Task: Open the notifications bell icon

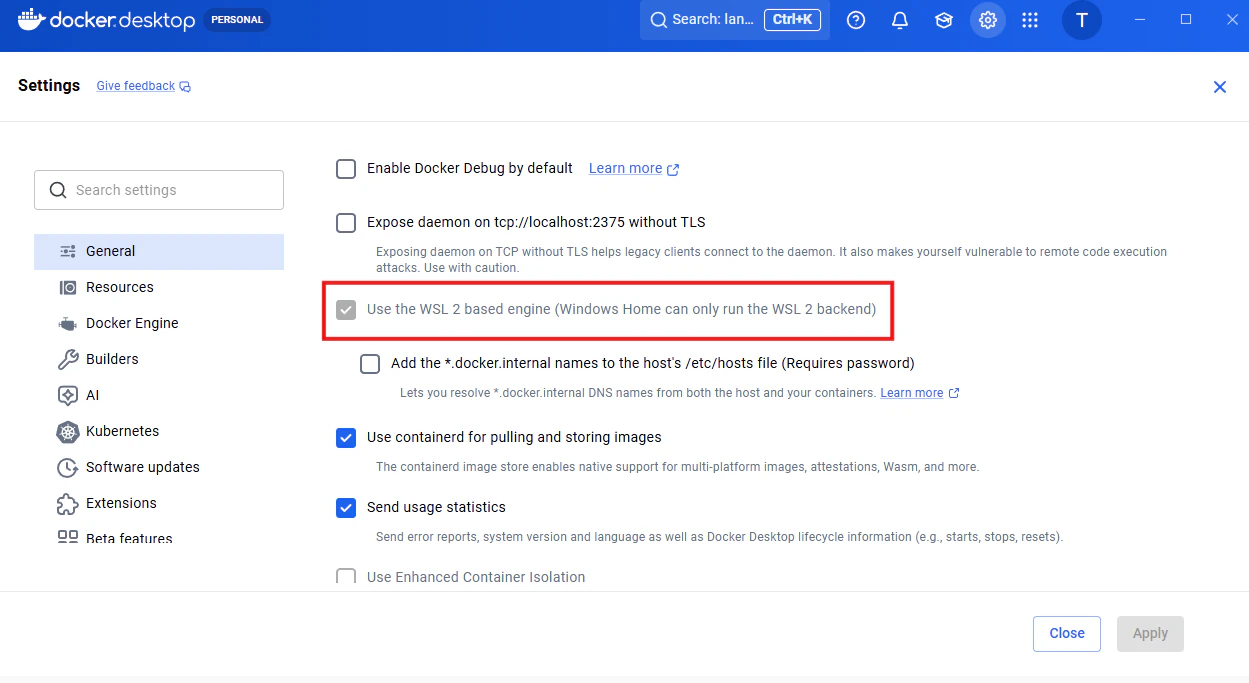Action: [x=900, y=20]
